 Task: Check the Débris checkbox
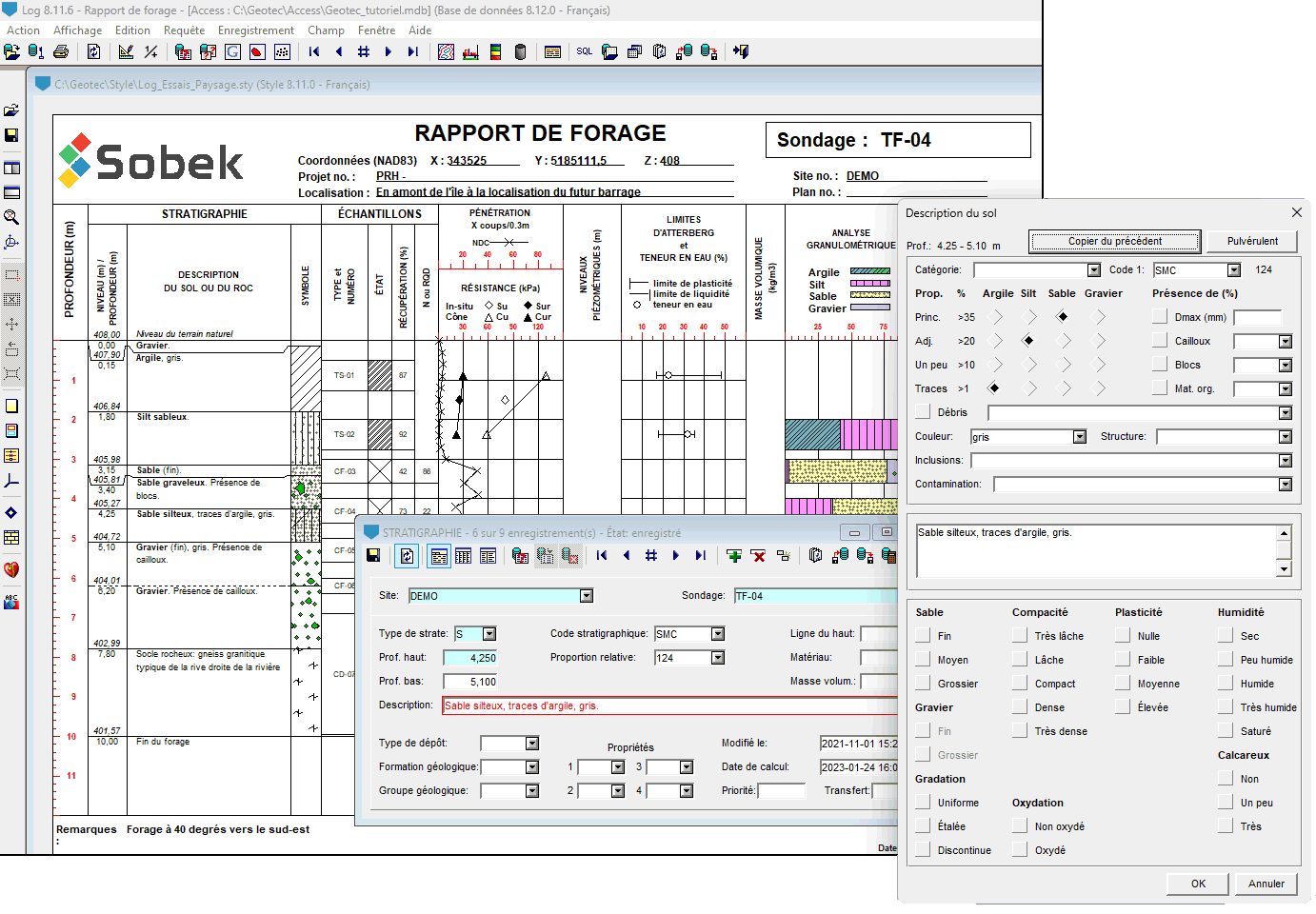tap(923, 412)
